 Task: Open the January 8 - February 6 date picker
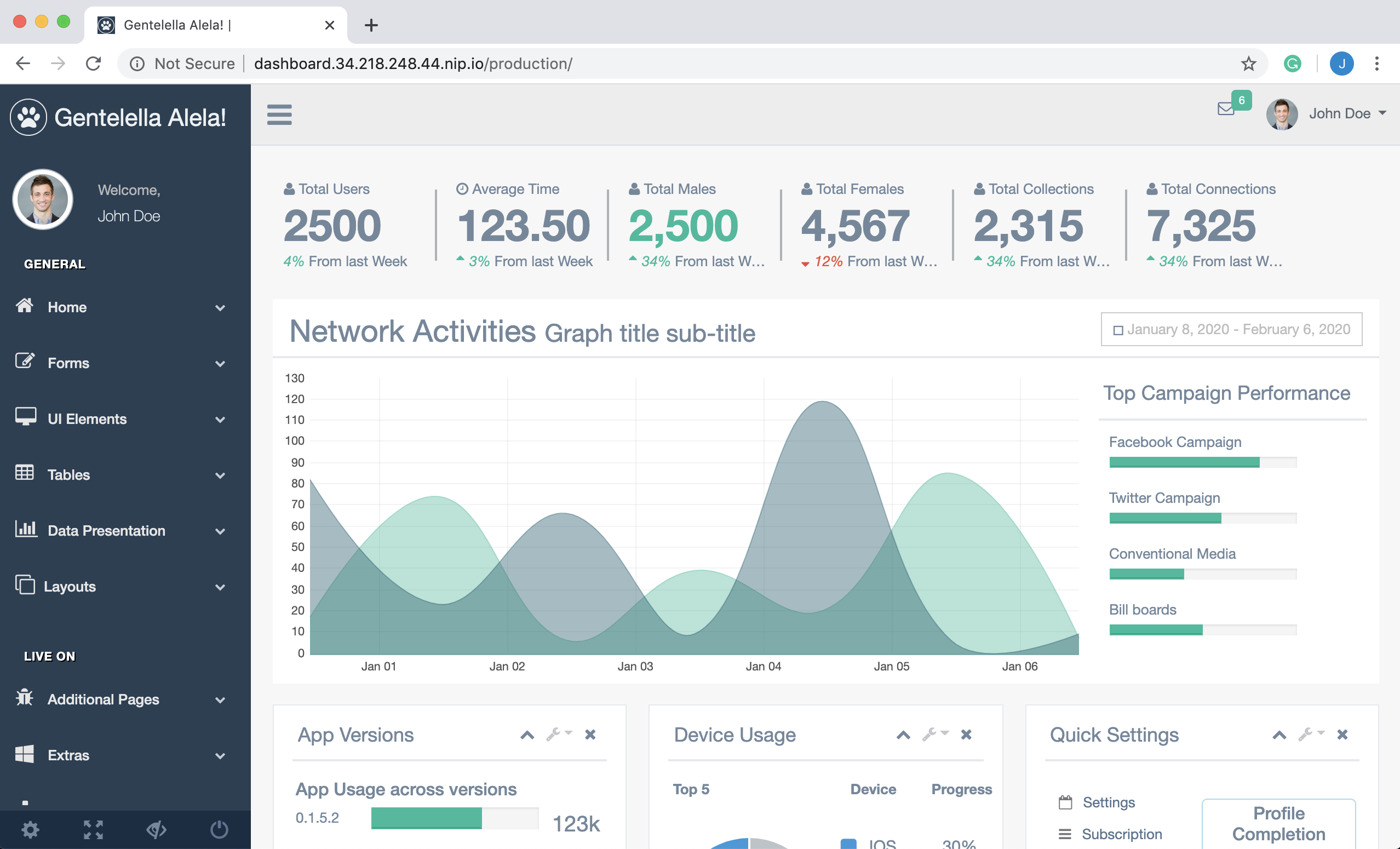1230,329
